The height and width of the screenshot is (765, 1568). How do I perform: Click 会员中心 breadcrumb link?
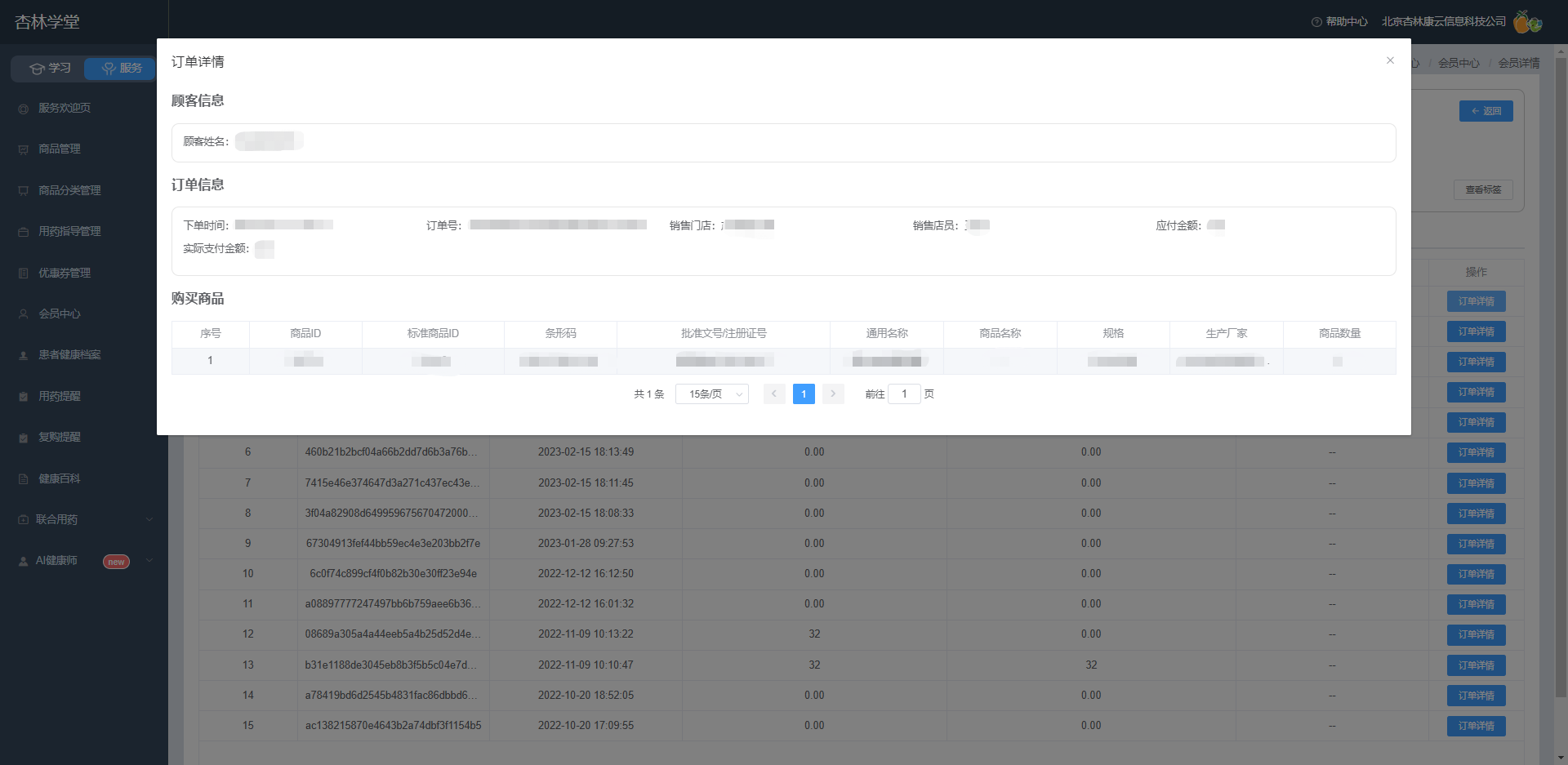(1459, 63)
